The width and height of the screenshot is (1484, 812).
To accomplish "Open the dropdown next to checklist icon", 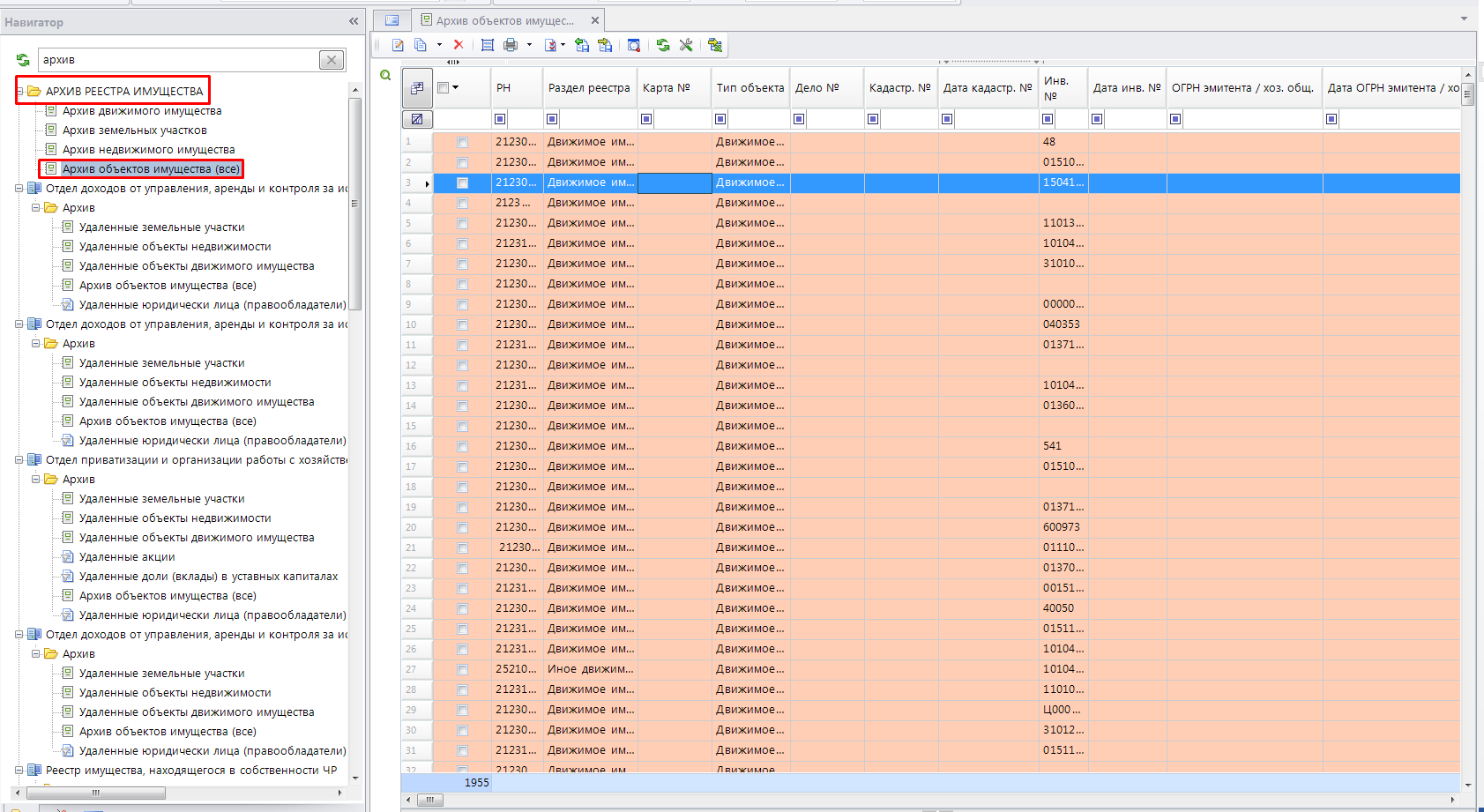I will pyautogui.click(x=563, y=45).
